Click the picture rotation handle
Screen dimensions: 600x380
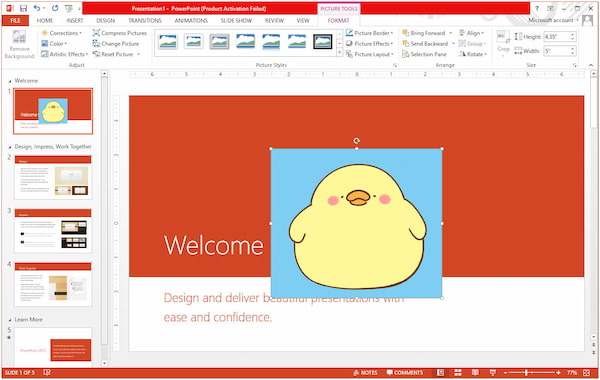coord(356,141)
